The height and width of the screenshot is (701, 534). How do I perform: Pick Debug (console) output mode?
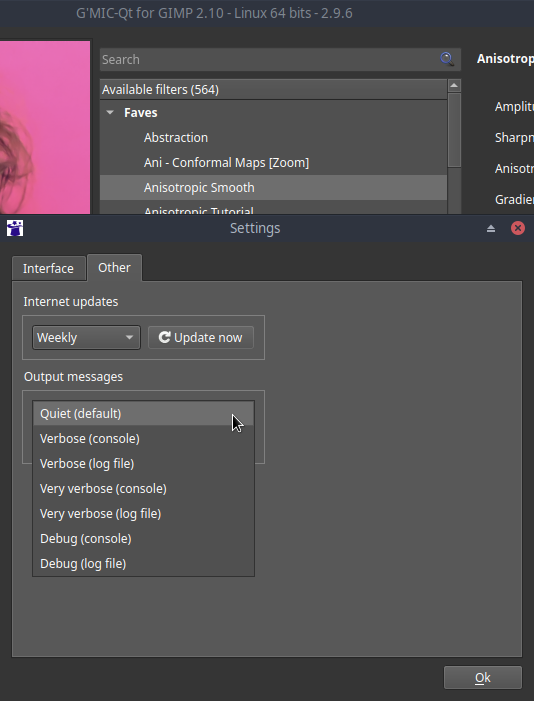point(143,539)
